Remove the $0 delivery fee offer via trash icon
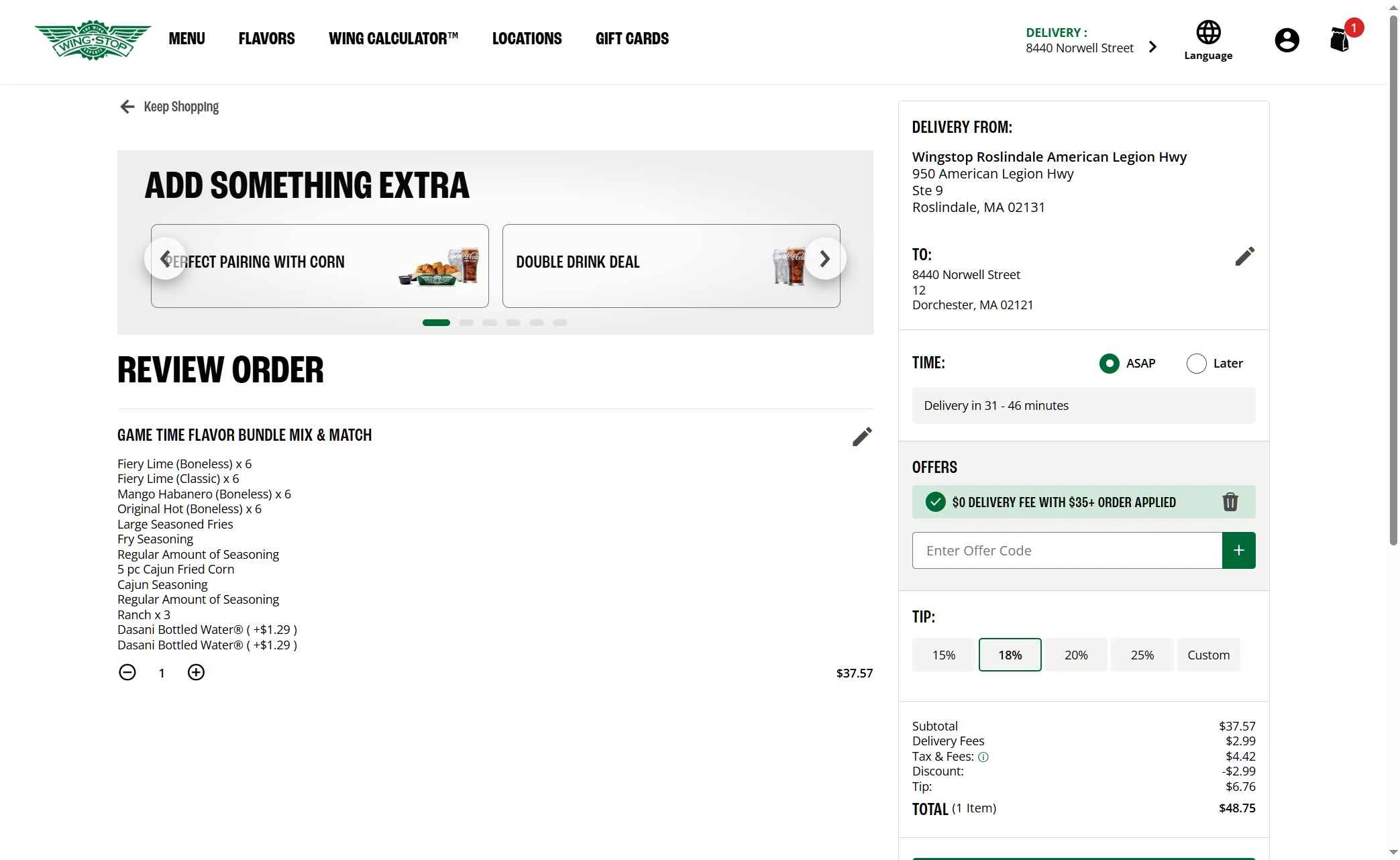This screenshot has height=860, width=1400. [x=1230, y=502]
